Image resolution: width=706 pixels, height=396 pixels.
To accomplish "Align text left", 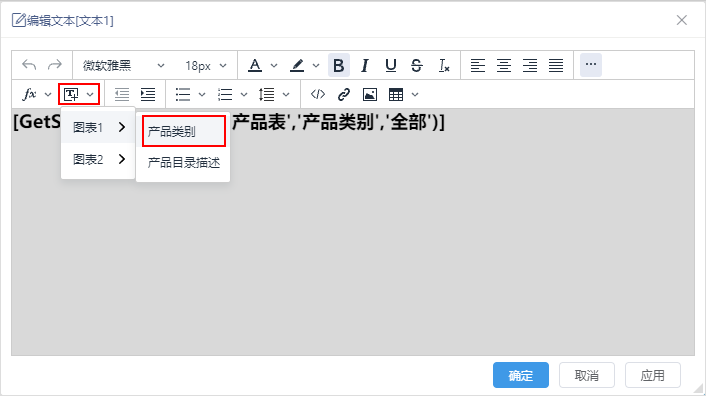I will tap(478, 66).
